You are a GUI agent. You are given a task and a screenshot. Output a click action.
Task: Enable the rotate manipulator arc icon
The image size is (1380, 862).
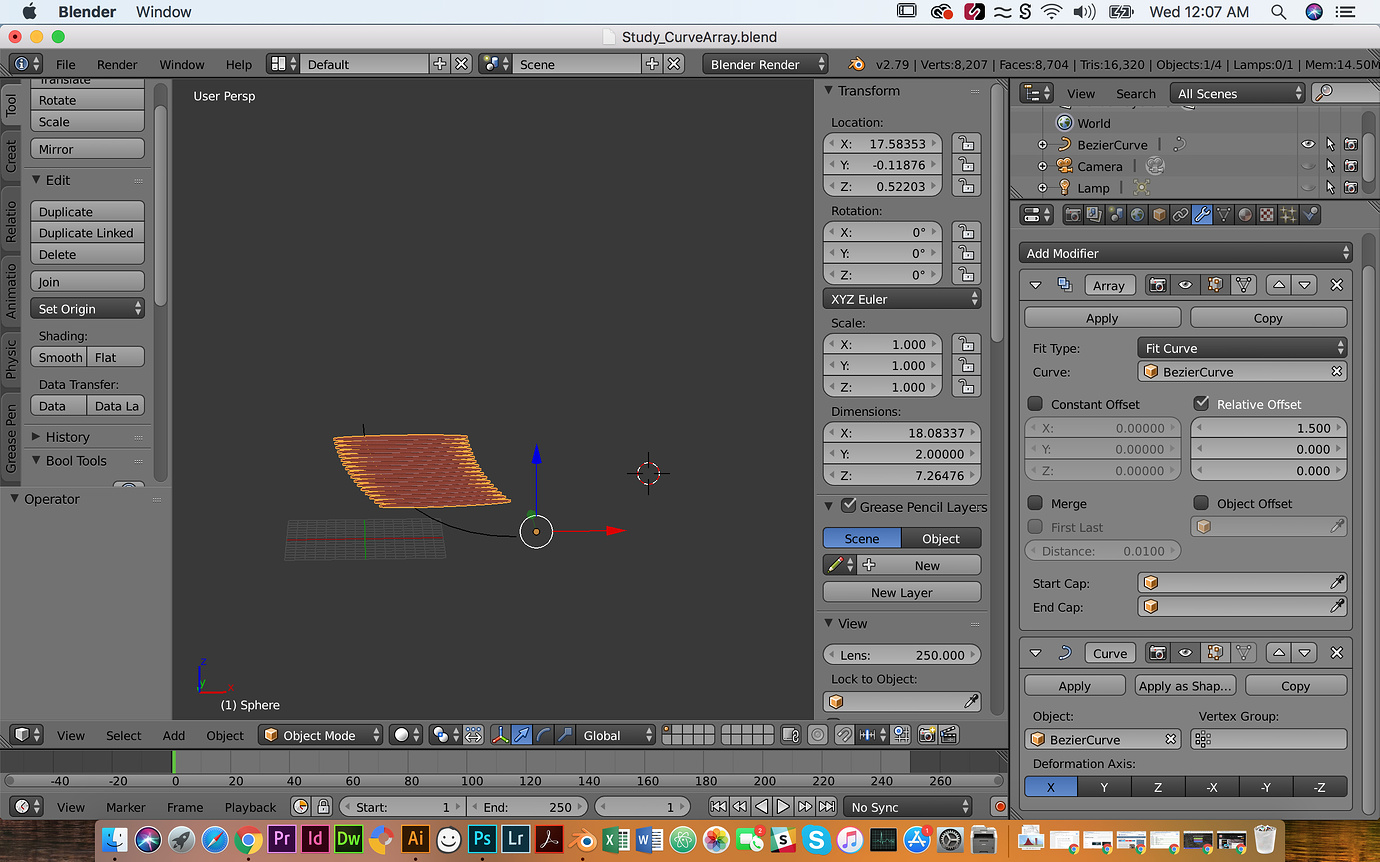point(544,735)
